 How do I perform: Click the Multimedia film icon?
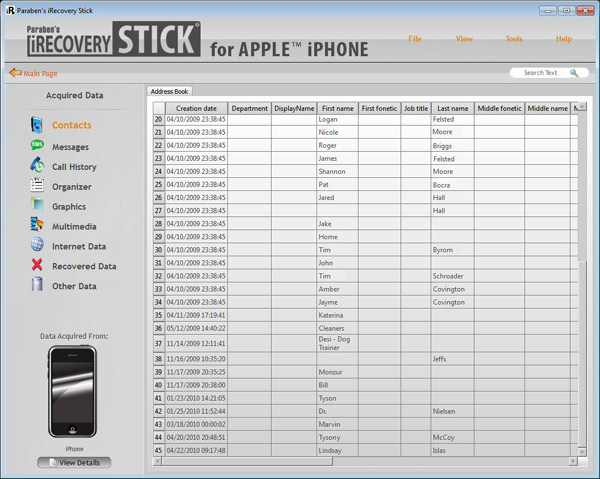coord(37,225)
